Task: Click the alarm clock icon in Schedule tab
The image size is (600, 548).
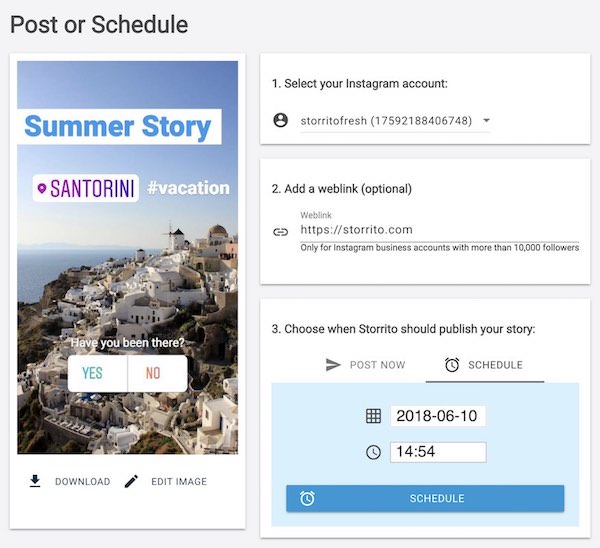Action: click(x=452, y=365)
